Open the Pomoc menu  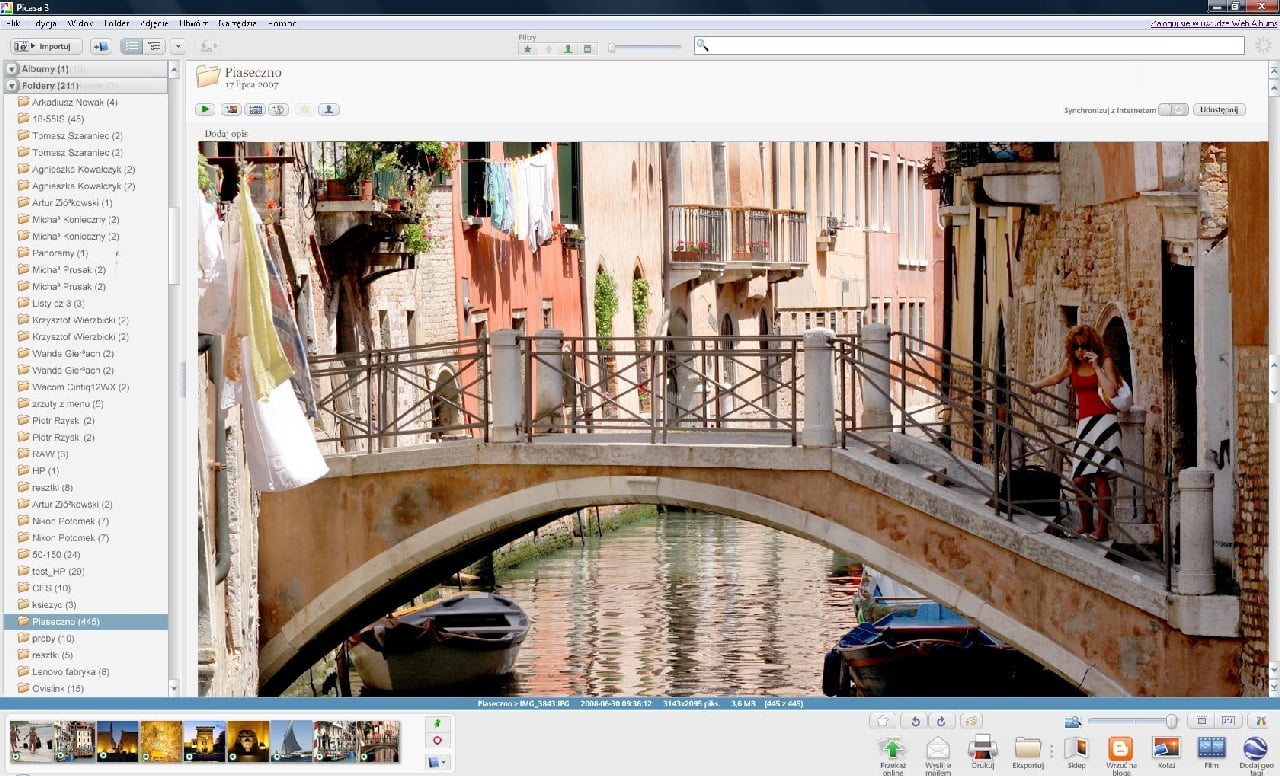[x=282, y=22]
